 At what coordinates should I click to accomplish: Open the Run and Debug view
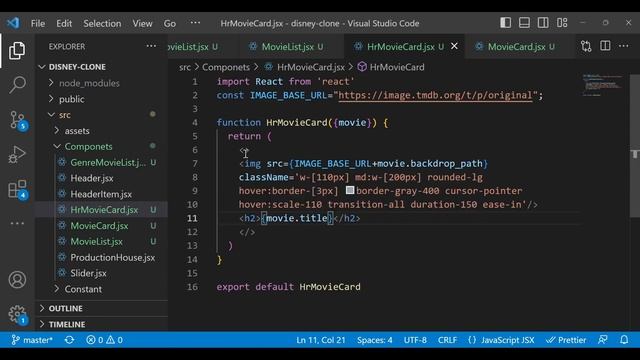(17, 155)
